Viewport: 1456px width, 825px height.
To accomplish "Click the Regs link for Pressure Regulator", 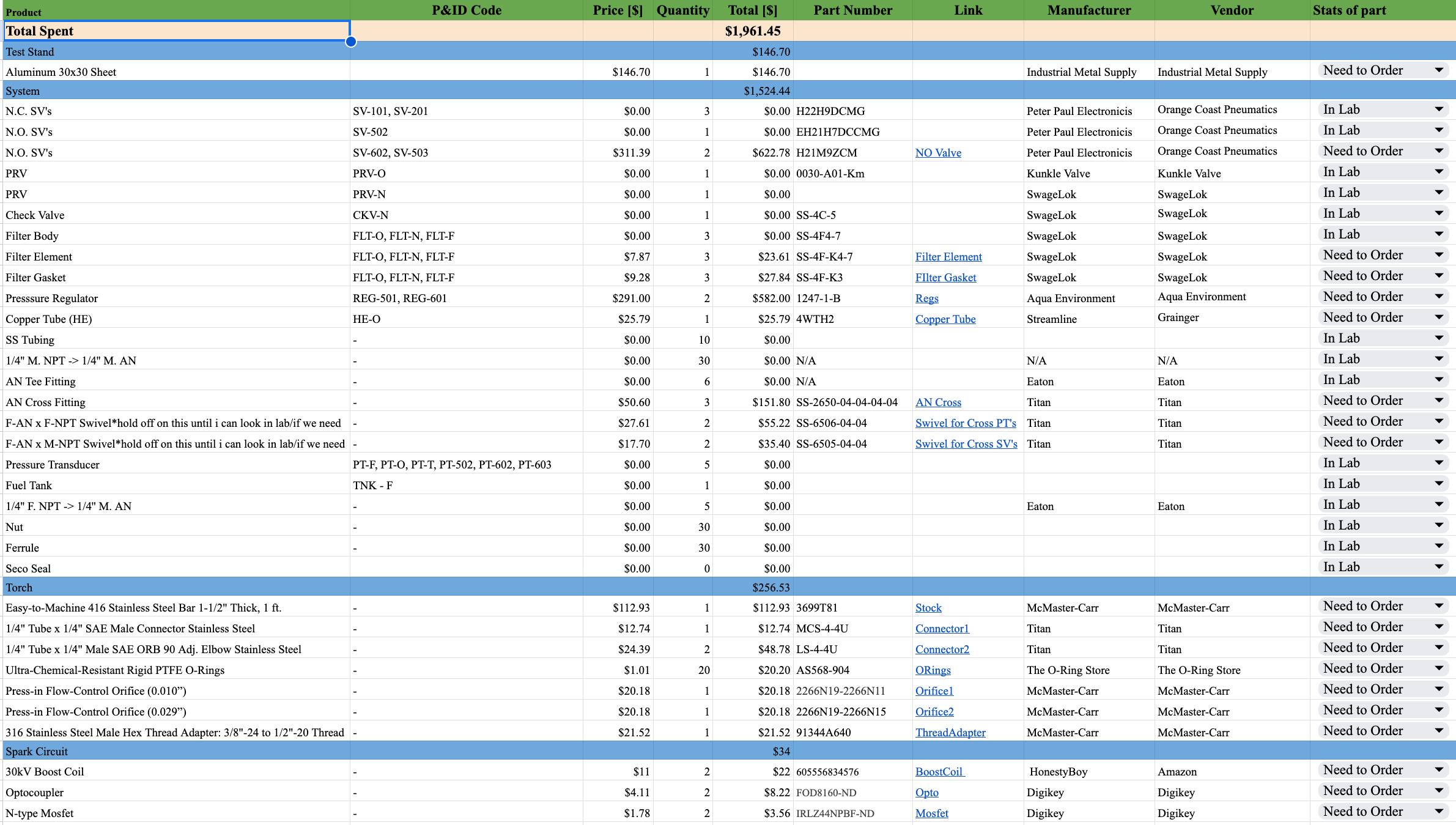I will 926,298.
